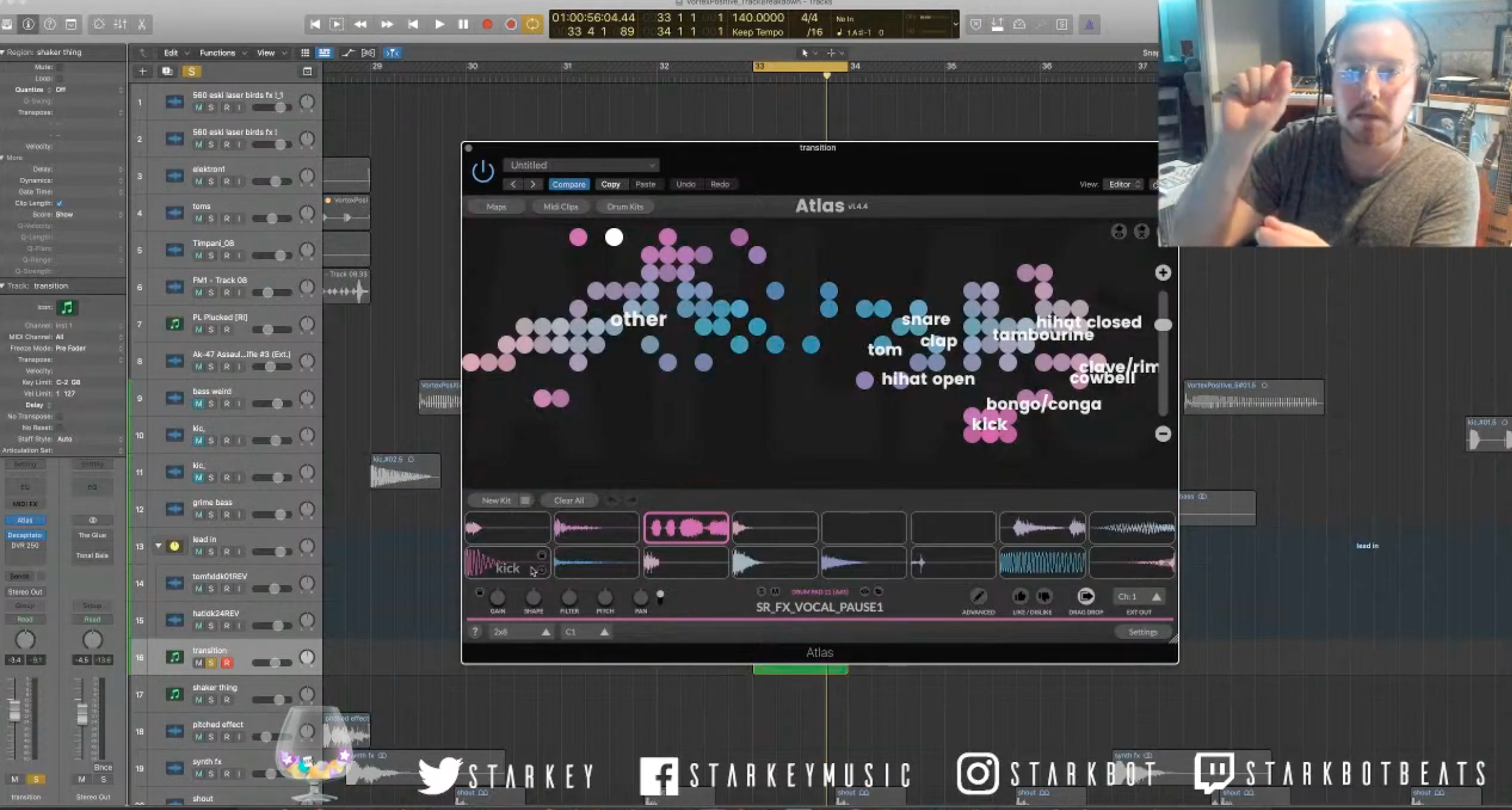1512x810 pixels.
Task: Click the add track plus button
Action: pos(142,71)
